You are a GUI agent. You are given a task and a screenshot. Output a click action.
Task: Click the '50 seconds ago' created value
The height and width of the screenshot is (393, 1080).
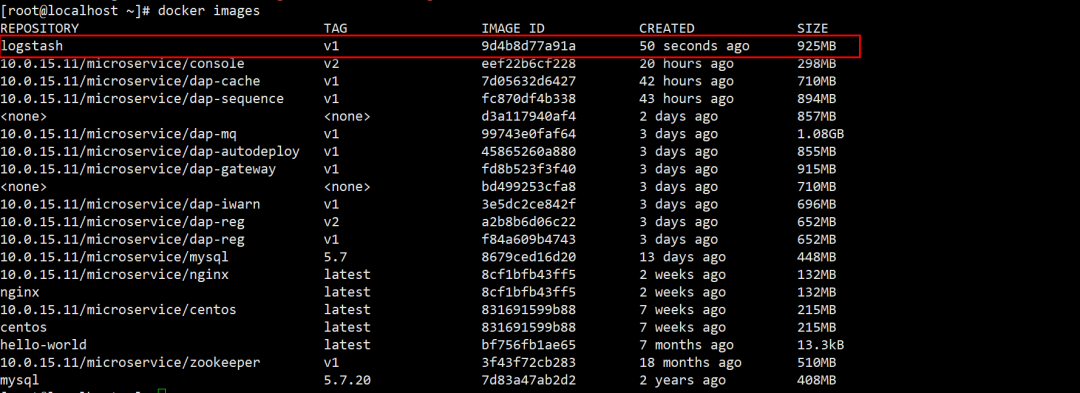[694, 46]
